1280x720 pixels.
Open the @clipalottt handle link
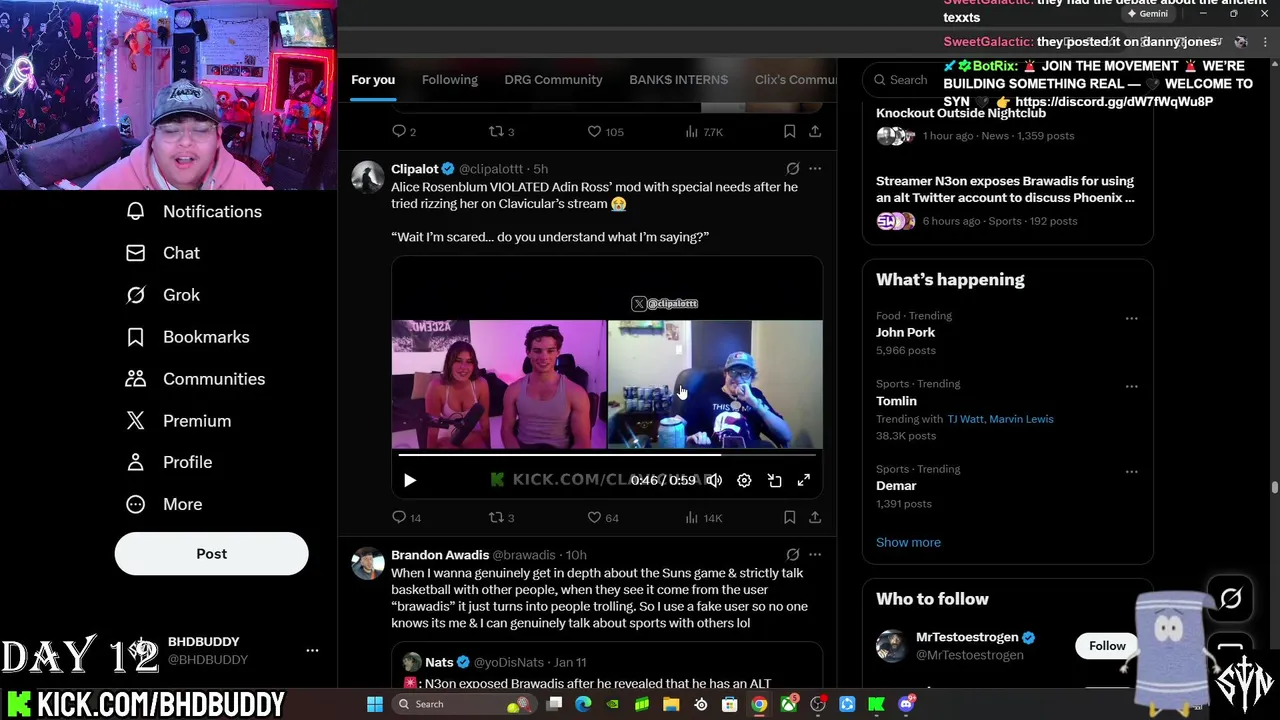tap(491, 169)
